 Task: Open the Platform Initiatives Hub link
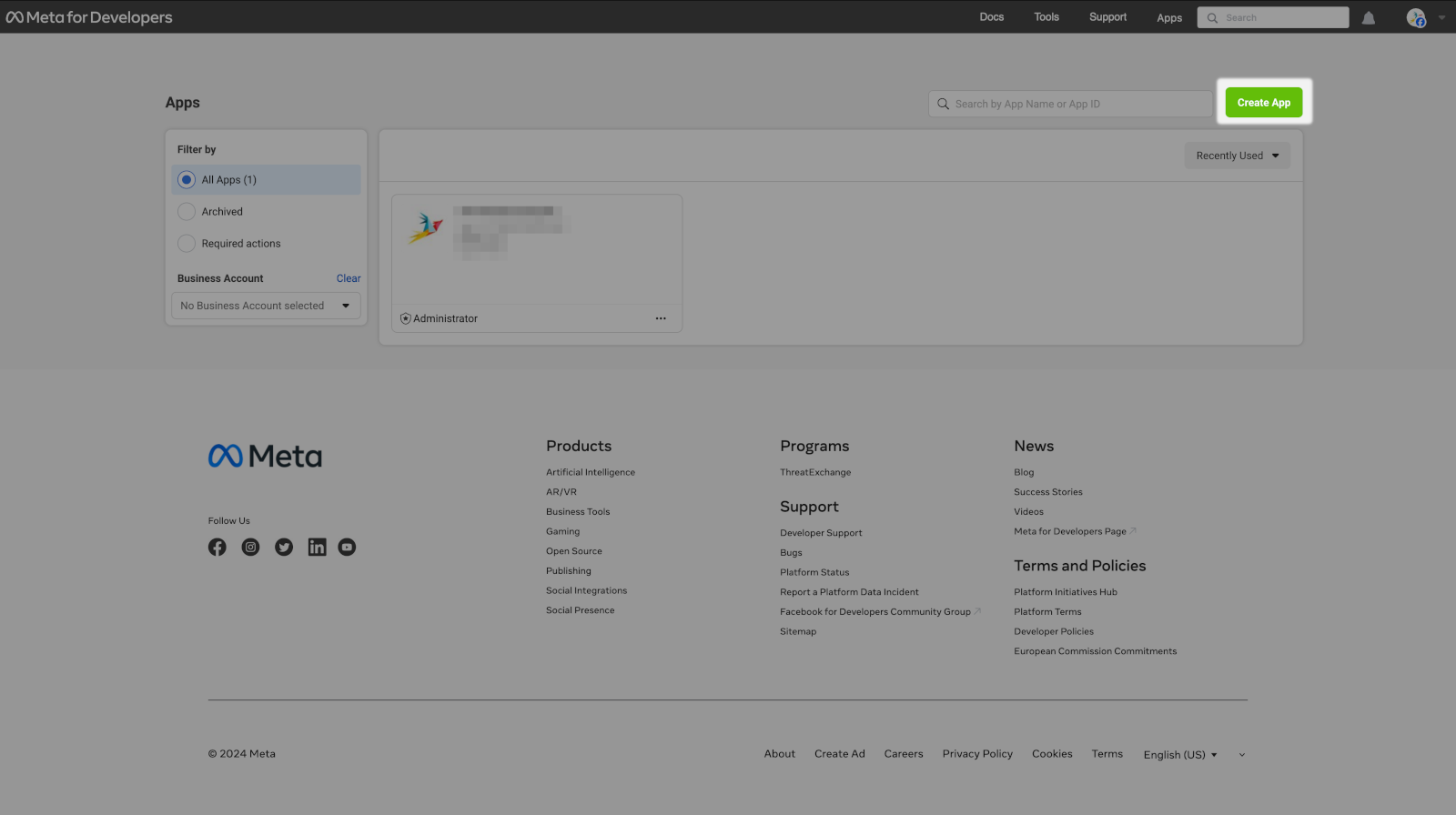tap(1066, 592)
